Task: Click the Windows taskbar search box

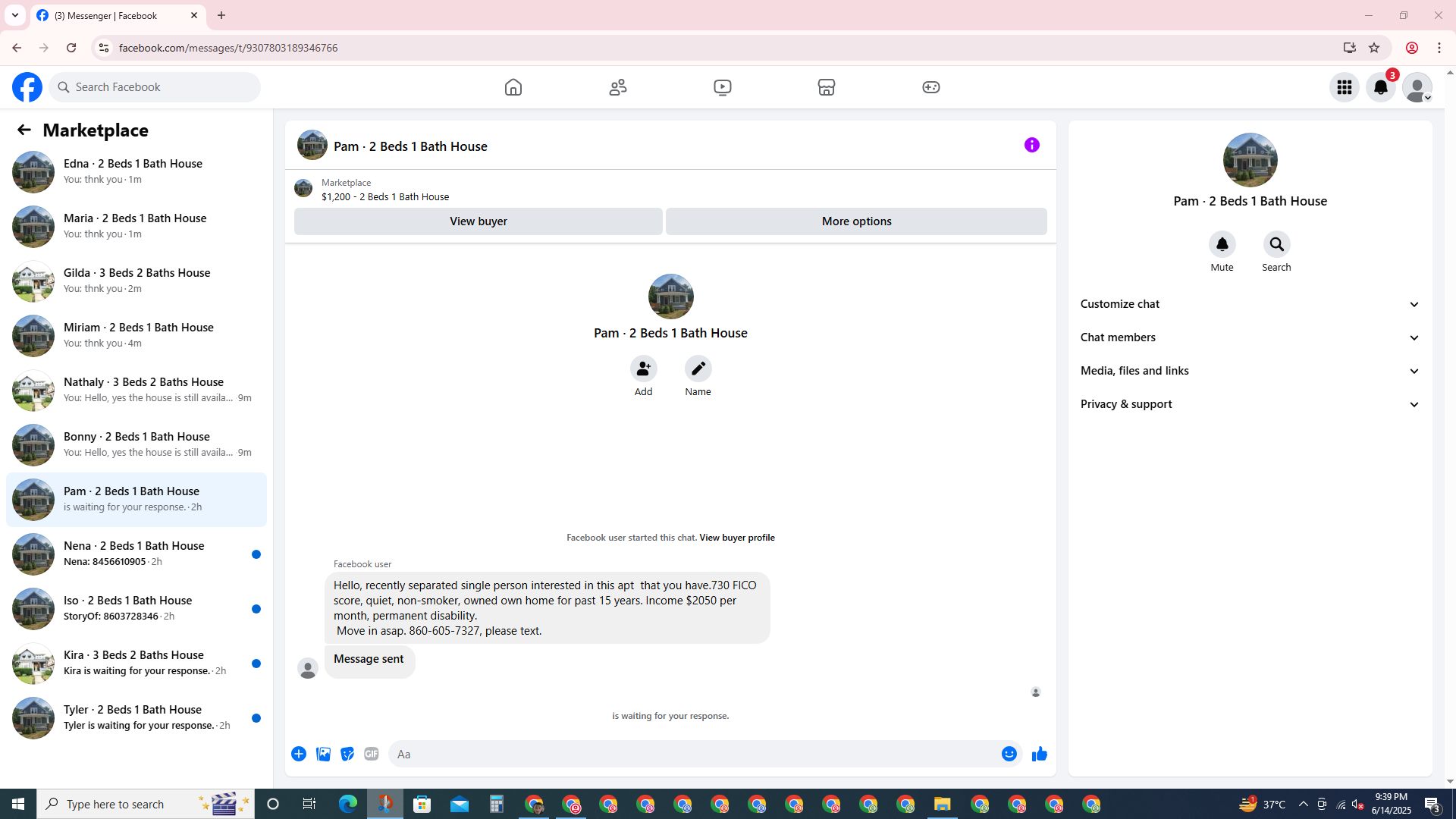Action: (146, 804)
